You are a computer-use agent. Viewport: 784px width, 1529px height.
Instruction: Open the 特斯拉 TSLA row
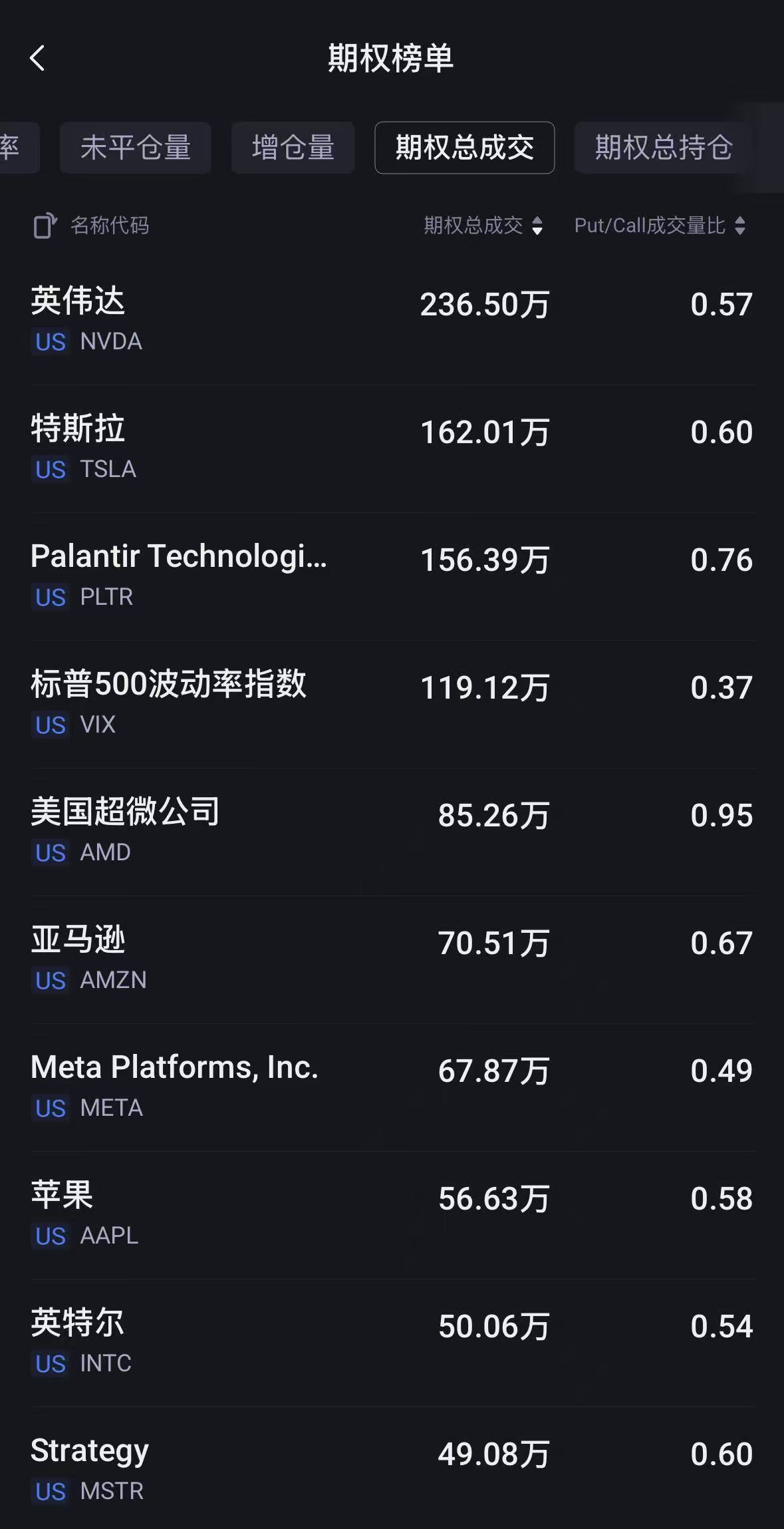coord(392,447)
